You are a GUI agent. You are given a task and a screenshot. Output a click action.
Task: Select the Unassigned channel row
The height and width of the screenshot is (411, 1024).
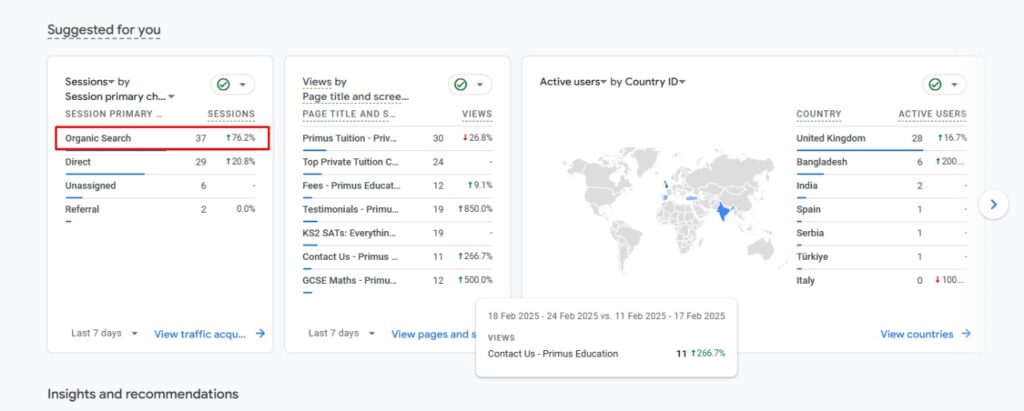click(x=160, y=186)
